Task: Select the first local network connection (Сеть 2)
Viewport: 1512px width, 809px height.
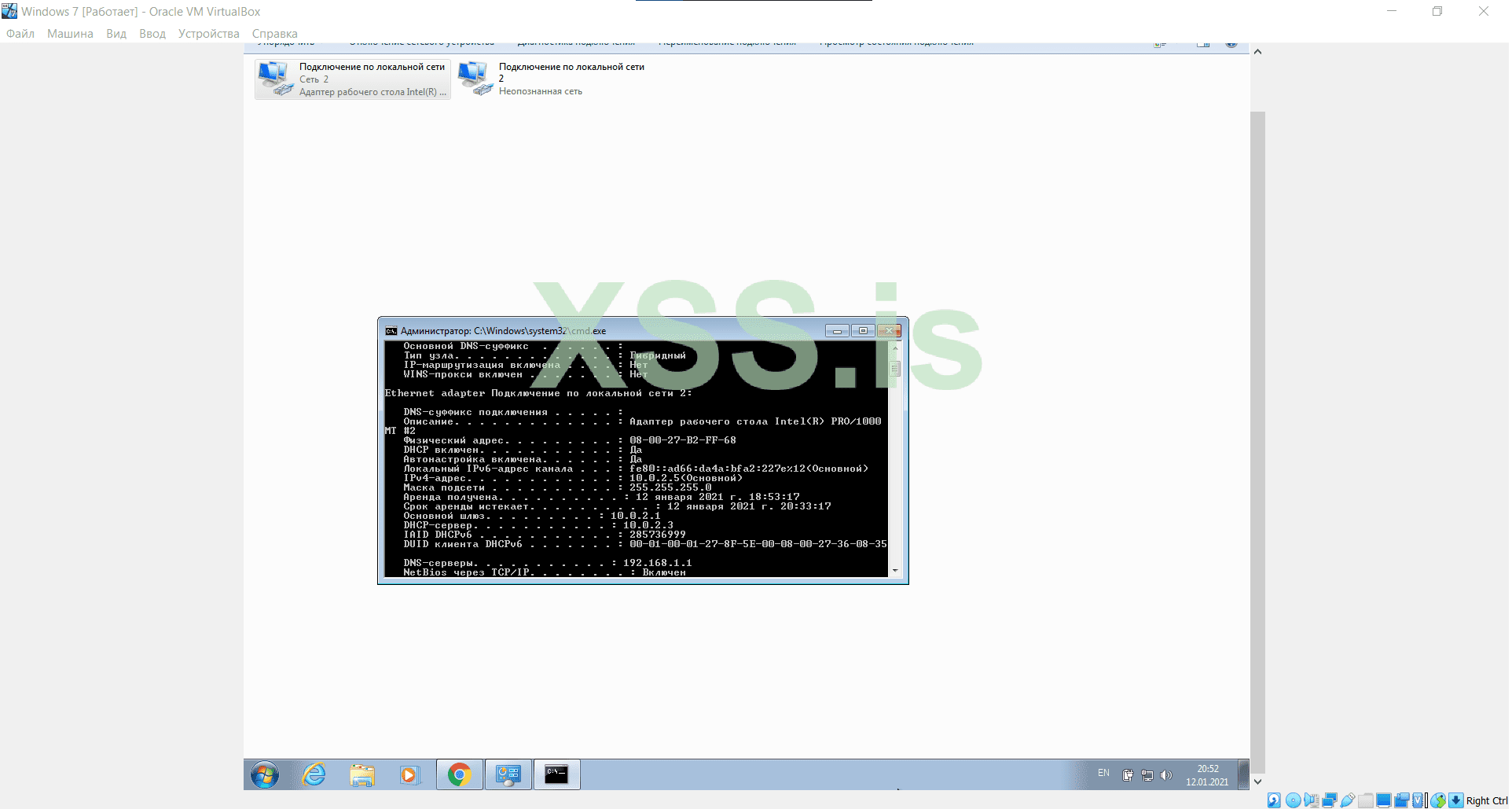Action: pyautogui.click(x=353, y=79)
